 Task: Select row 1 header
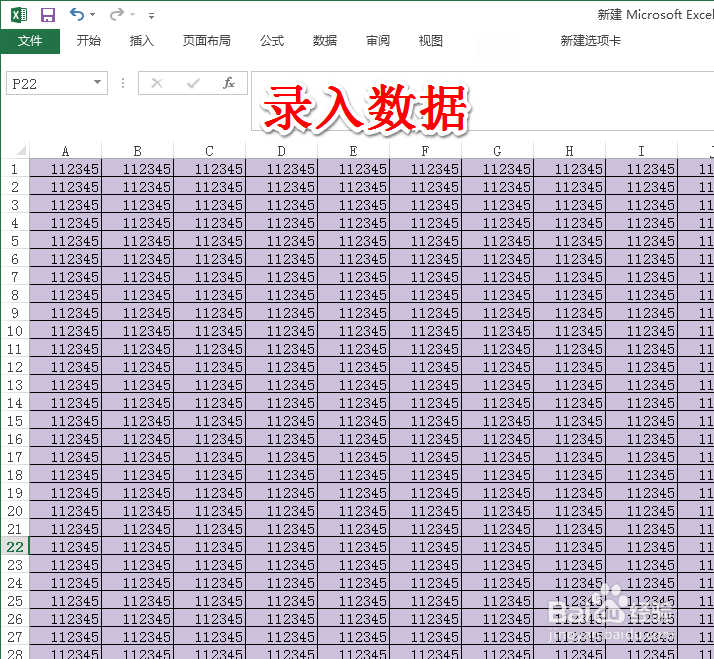[x=15, y=169]
